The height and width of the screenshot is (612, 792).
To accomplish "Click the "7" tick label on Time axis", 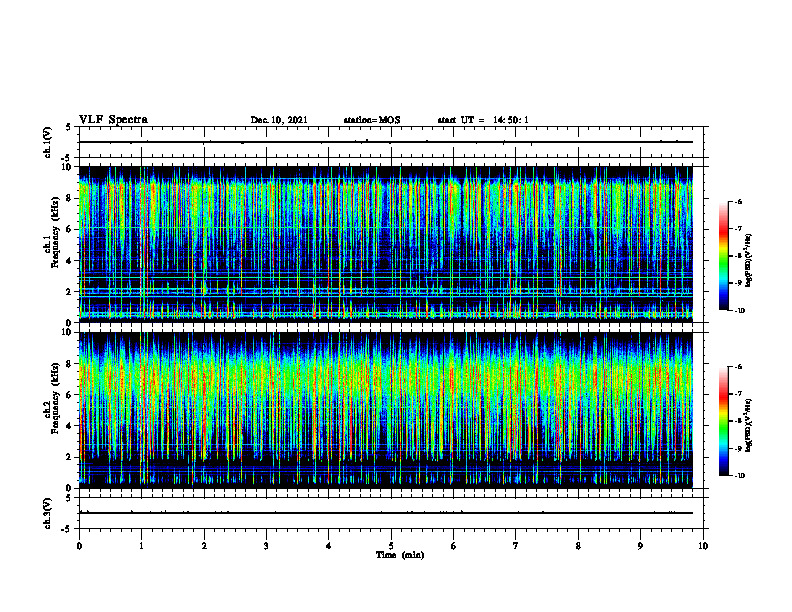I will [x=516, y=546].
